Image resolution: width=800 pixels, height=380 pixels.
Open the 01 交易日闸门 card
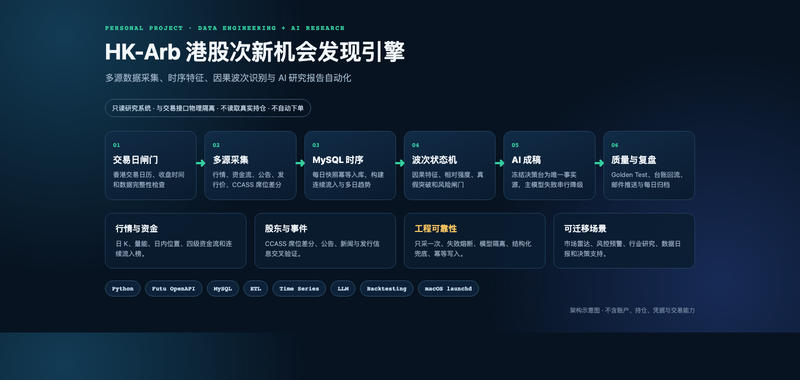(151, 165)
